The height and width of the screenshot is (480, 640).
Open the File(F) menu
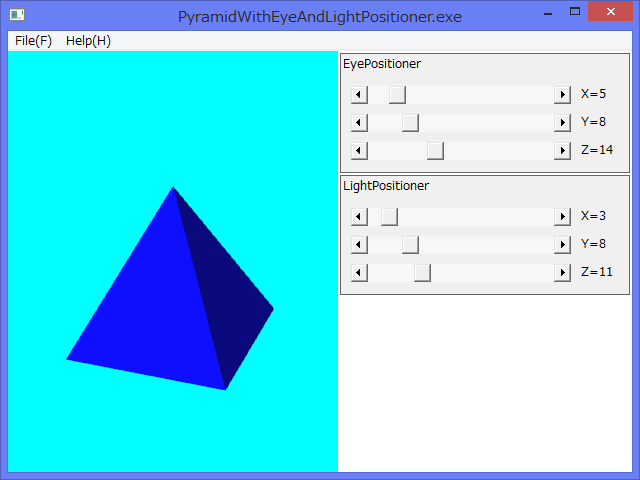point(33,41)
